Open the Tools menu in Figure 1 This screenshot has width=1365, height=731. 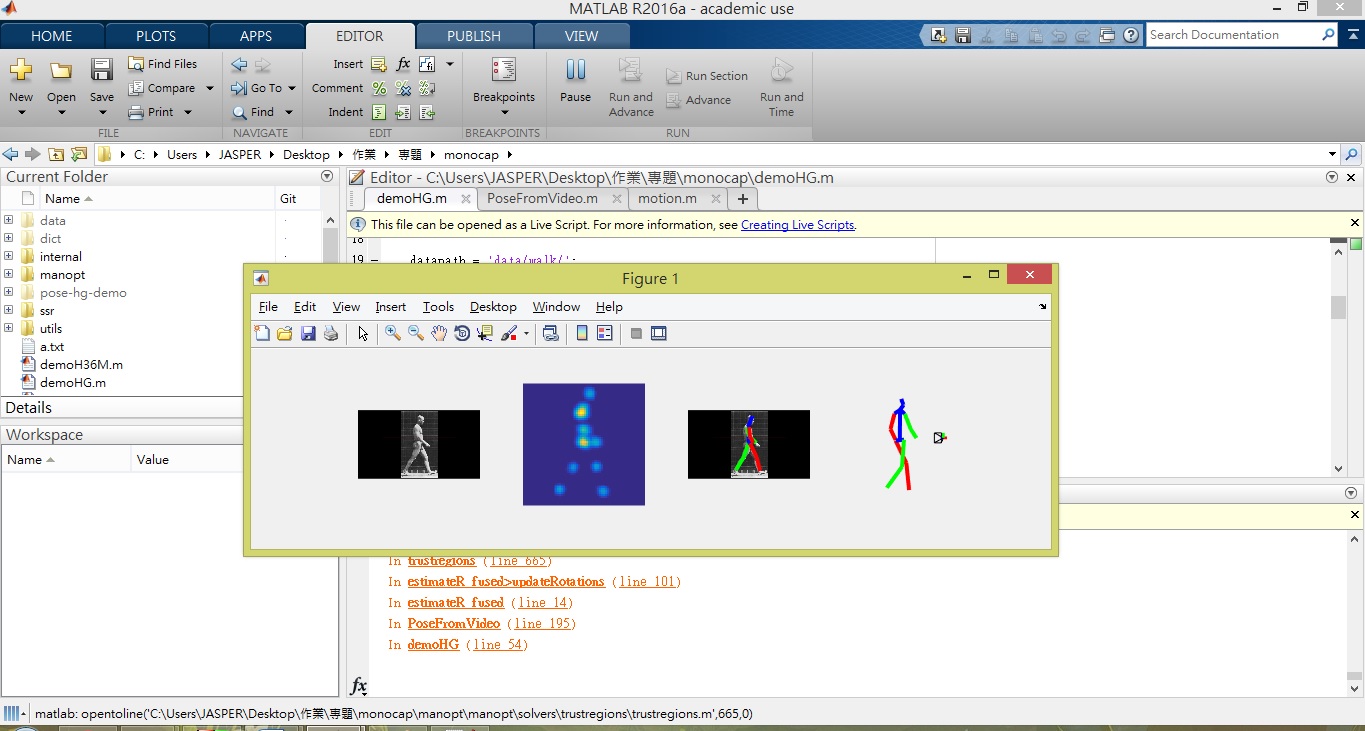[x=438, y=307]
